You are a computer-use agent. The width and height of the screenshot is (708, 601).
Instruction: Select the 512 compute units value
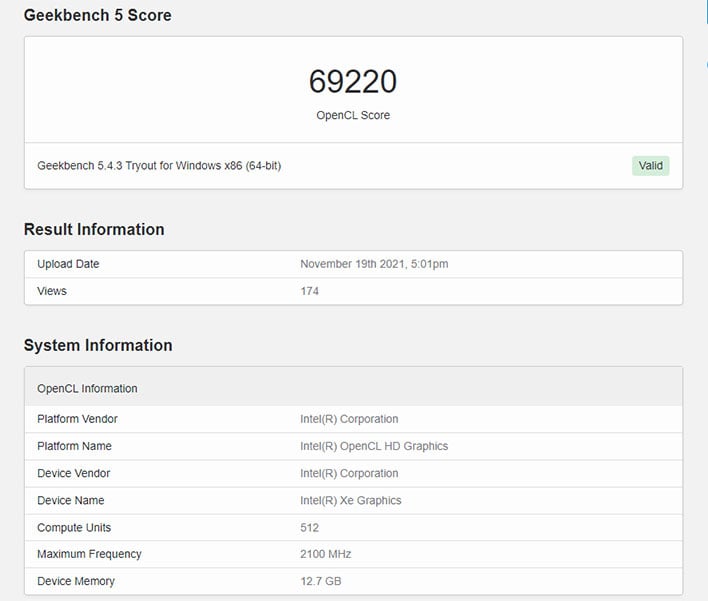pos(309,527)
